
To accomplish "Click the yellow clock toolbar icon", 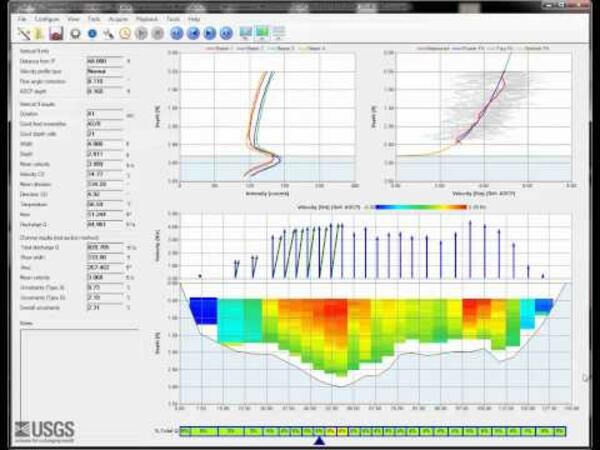I will point(125,33).
